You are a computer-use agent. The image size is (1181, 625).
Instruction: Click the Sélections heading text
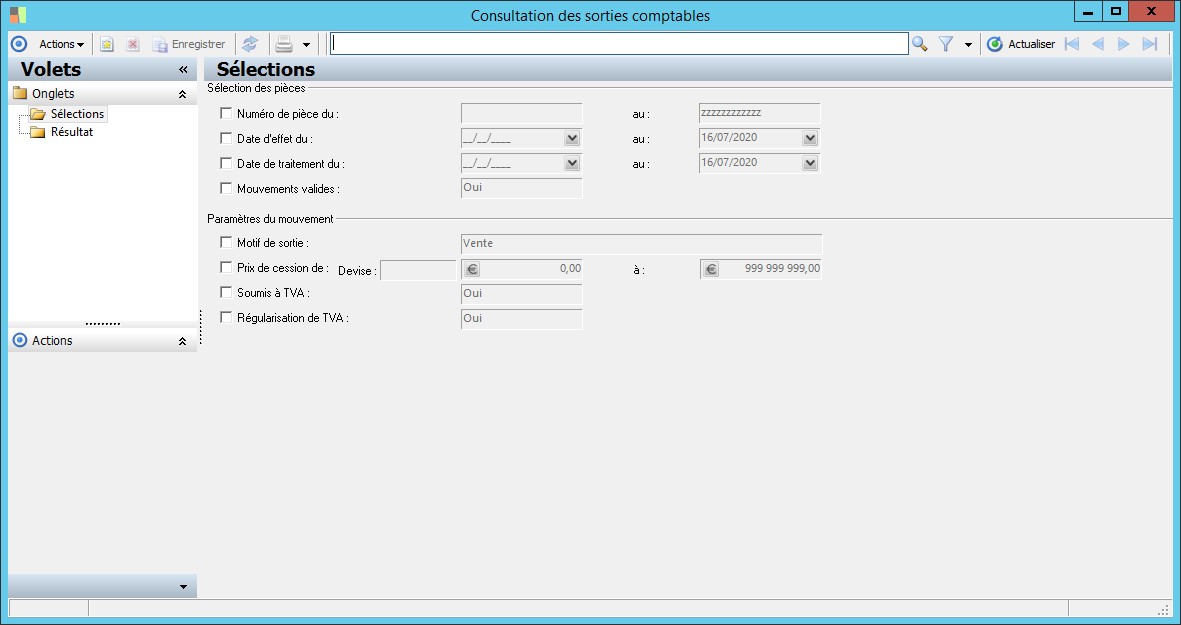[x=266, y=69]
